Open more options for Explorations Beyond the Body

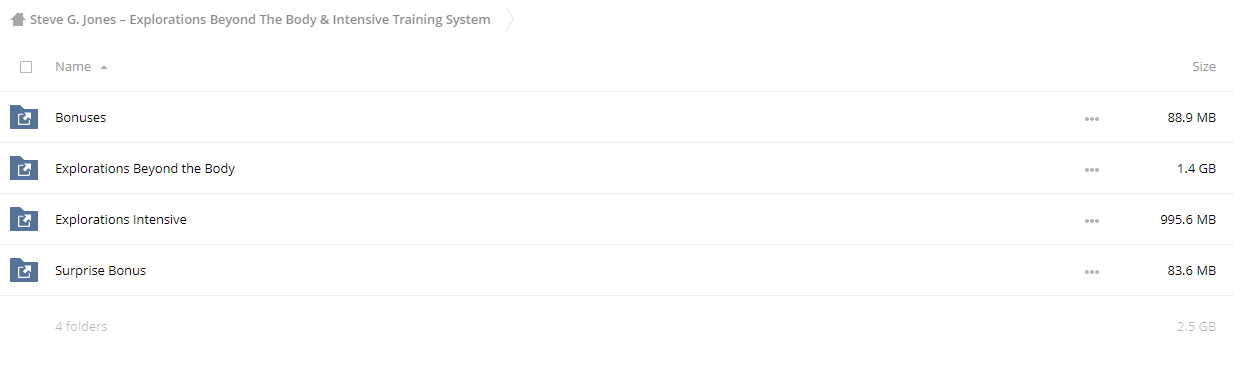point(1091,170)
